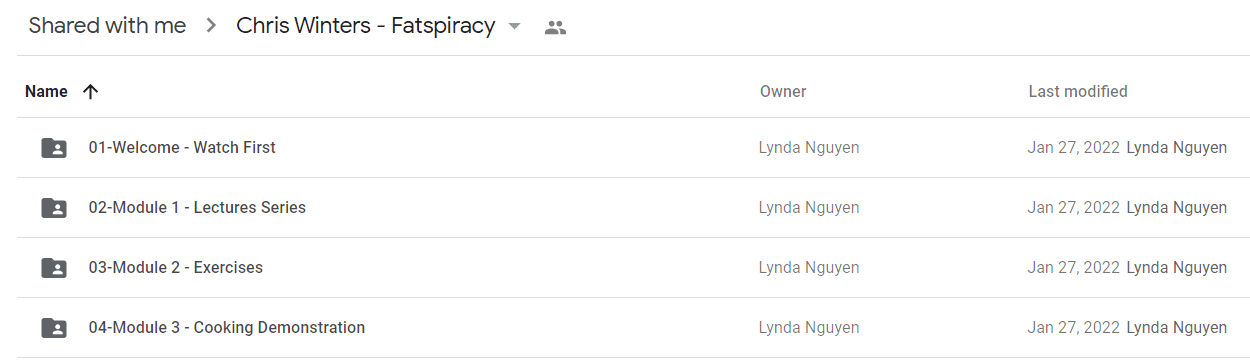Click the shared people icon beside folder title
1250x361 pixels.
[x=555, y=28]
